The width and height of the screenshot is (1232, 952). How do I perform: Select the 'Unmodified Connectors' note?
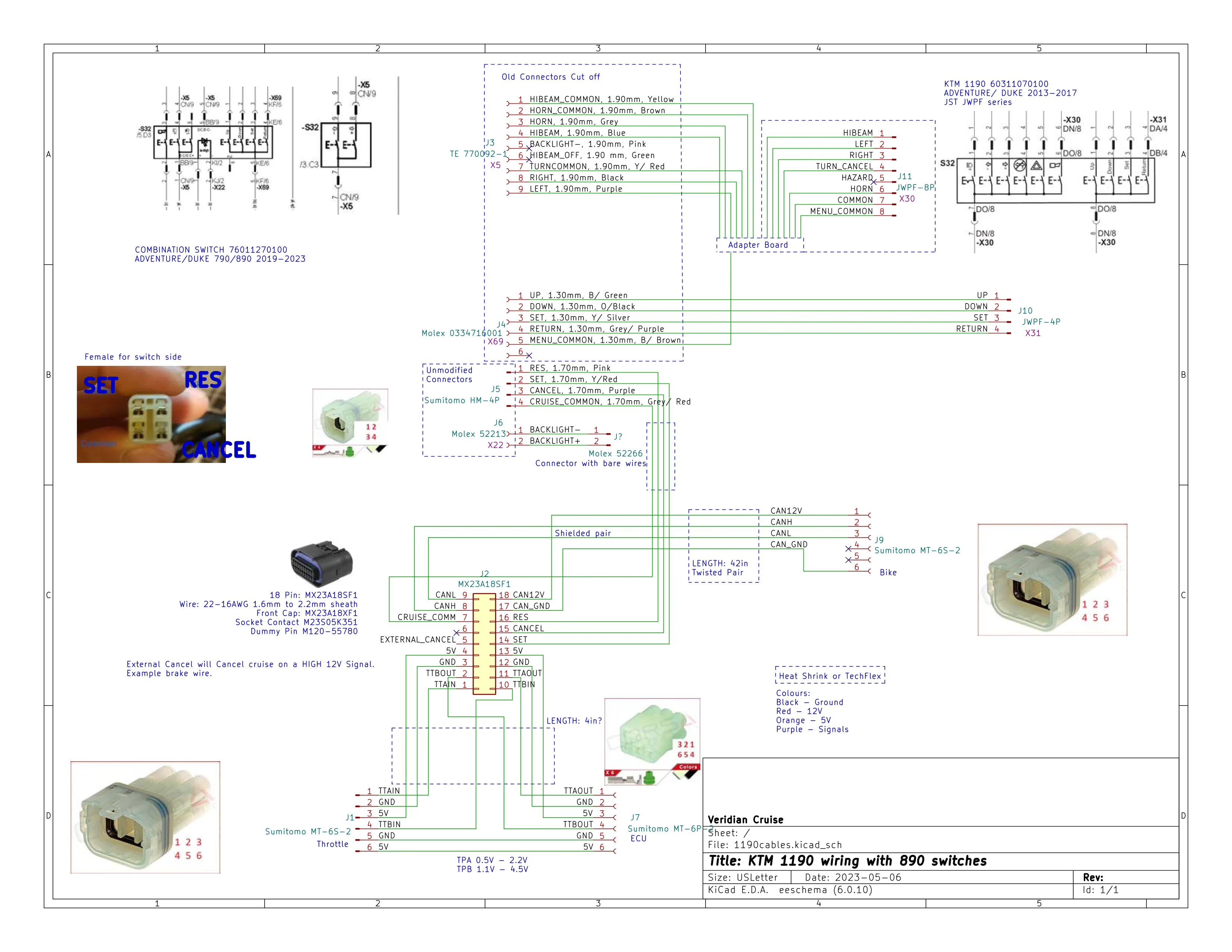point(449,374)
